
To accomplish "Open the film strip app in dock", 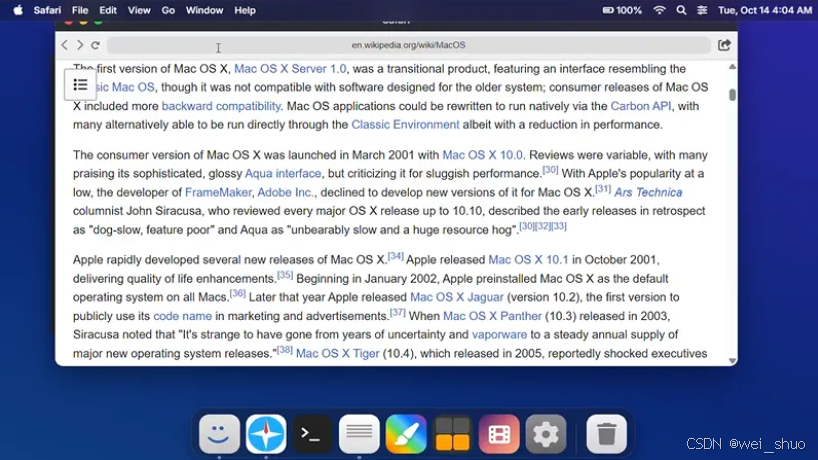I will [499, 434].
